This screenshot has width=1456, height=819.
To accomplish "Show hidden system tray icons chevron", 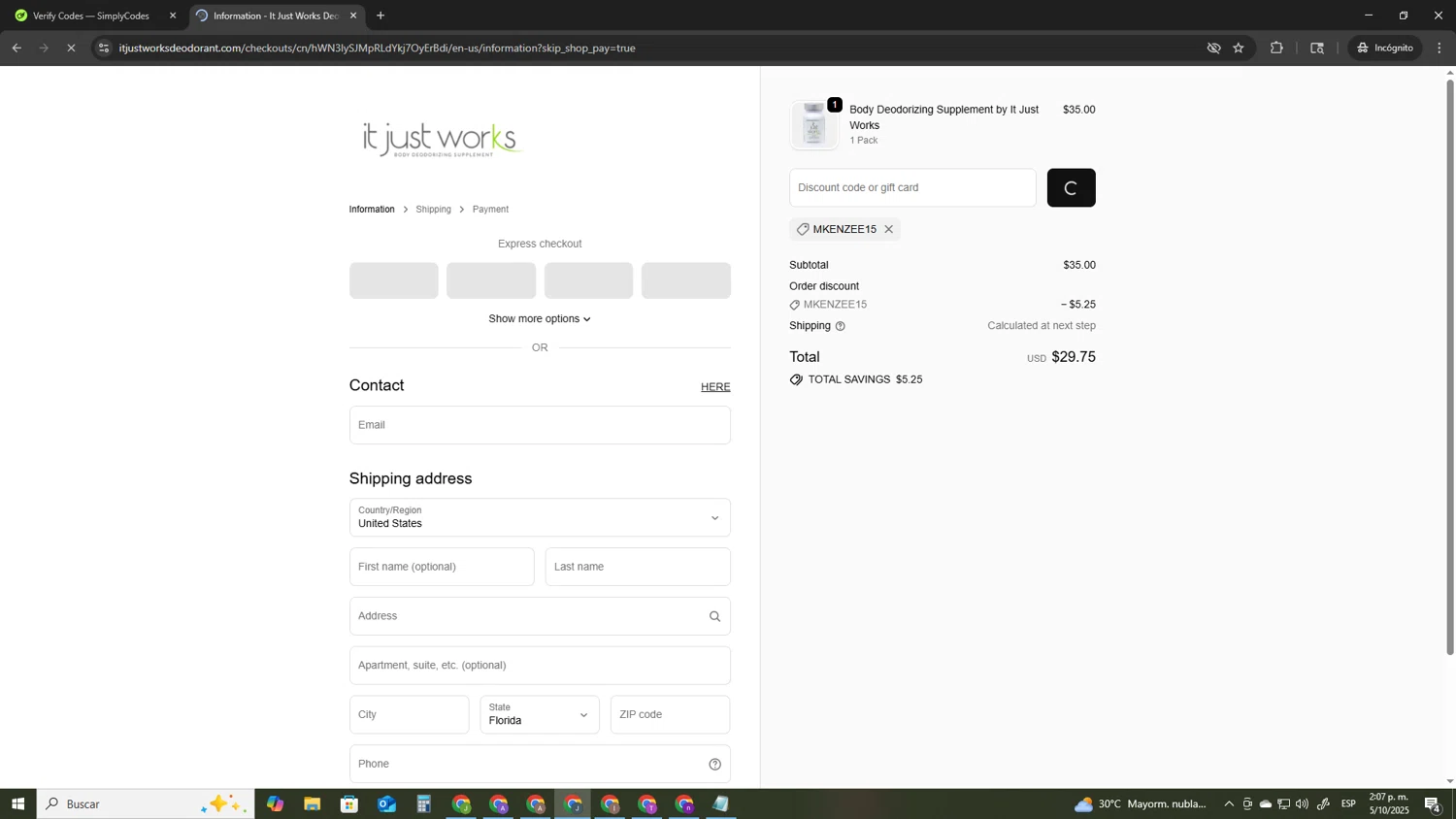I will point(1229,804).
